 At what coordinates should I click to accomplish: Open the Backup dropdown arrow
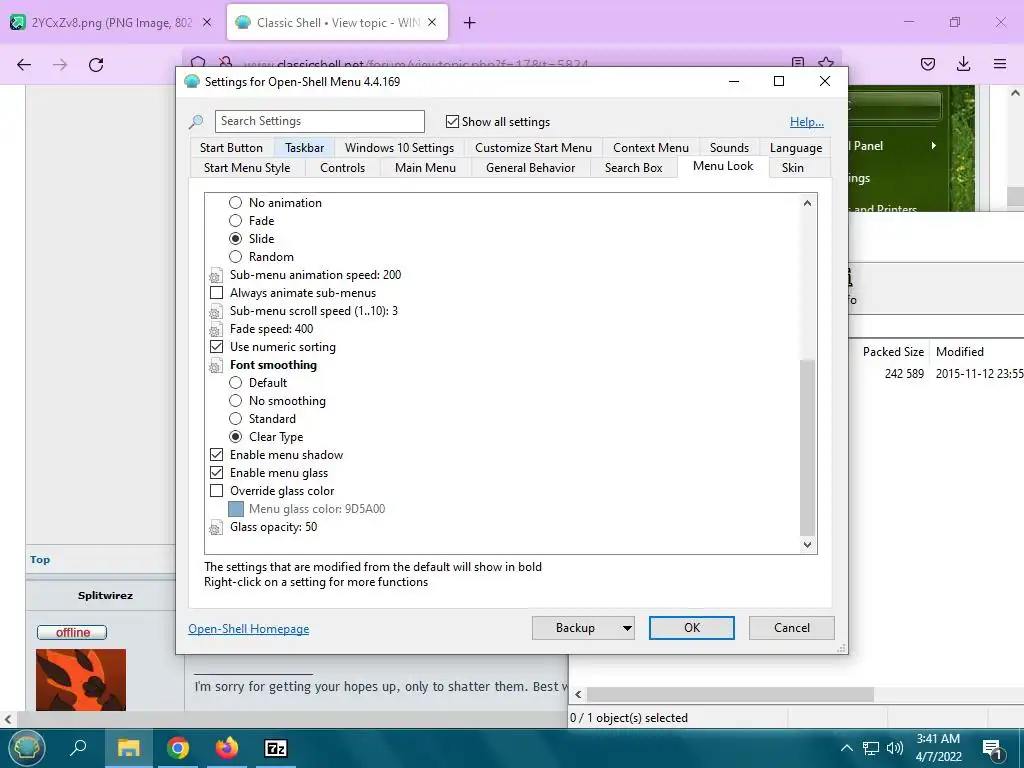point(626,628)
